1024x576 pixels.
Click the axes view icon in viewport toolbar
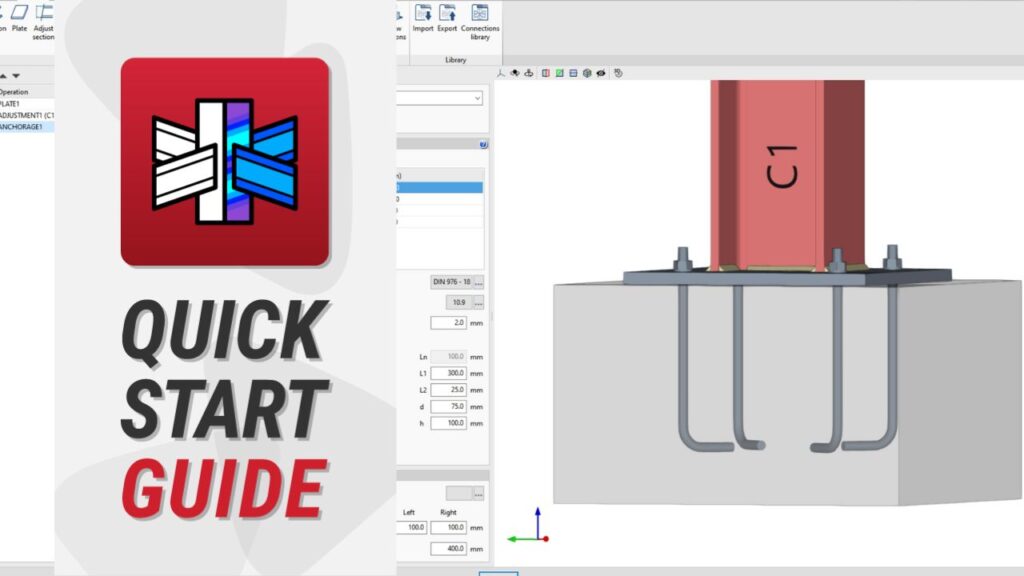[501, 73]
